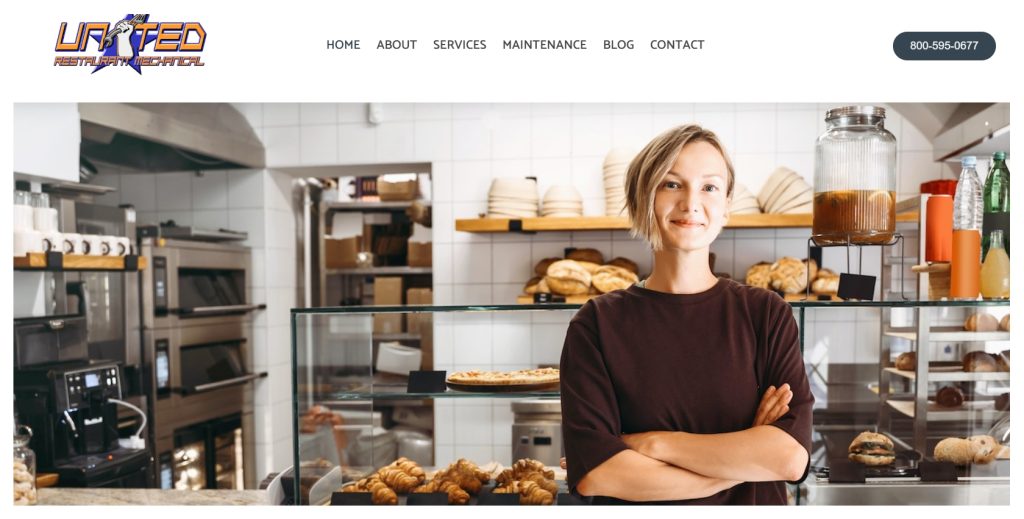Click the burger sandwich in right display

pyautogui.click(x=871, y=448)
